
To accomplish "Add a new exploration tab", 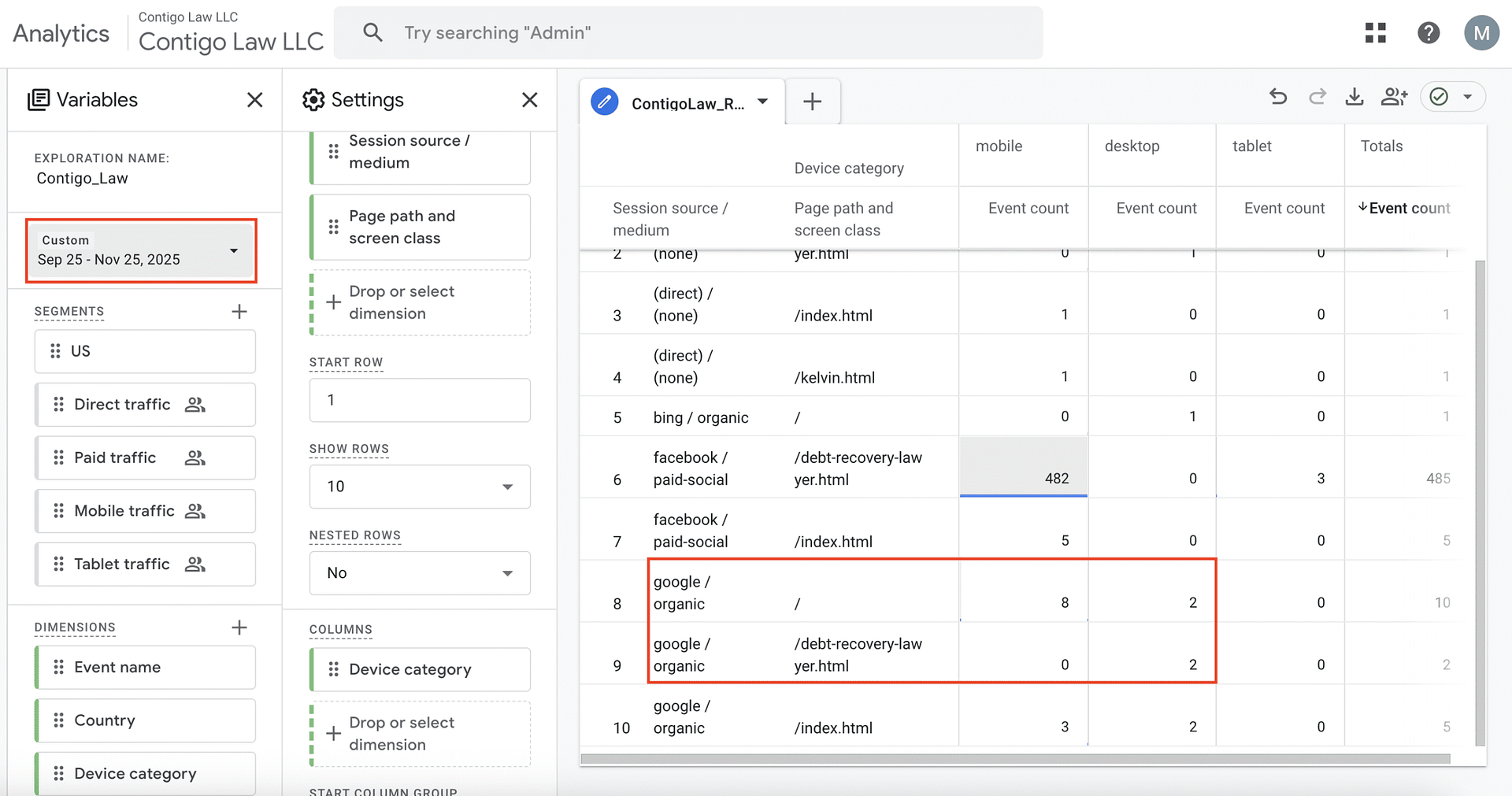I will click(x=813, y=102).
